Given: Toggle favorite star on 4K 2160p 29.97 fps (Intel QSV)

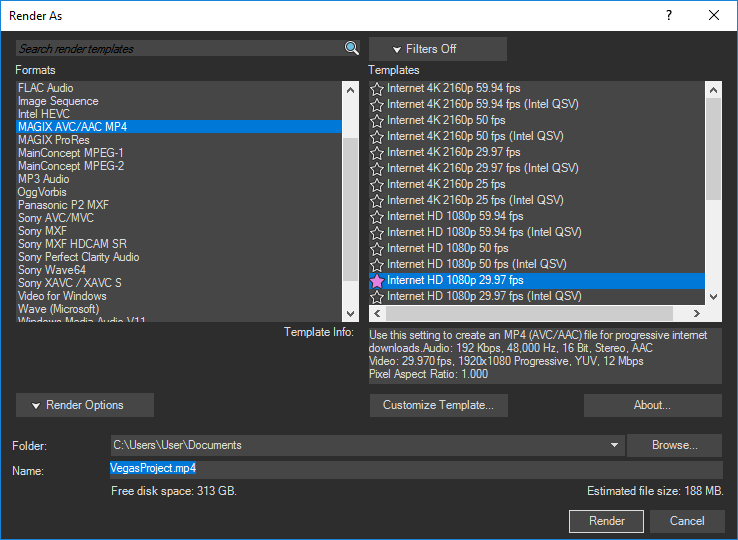Looking at the screenshot, I should [377, 169].
